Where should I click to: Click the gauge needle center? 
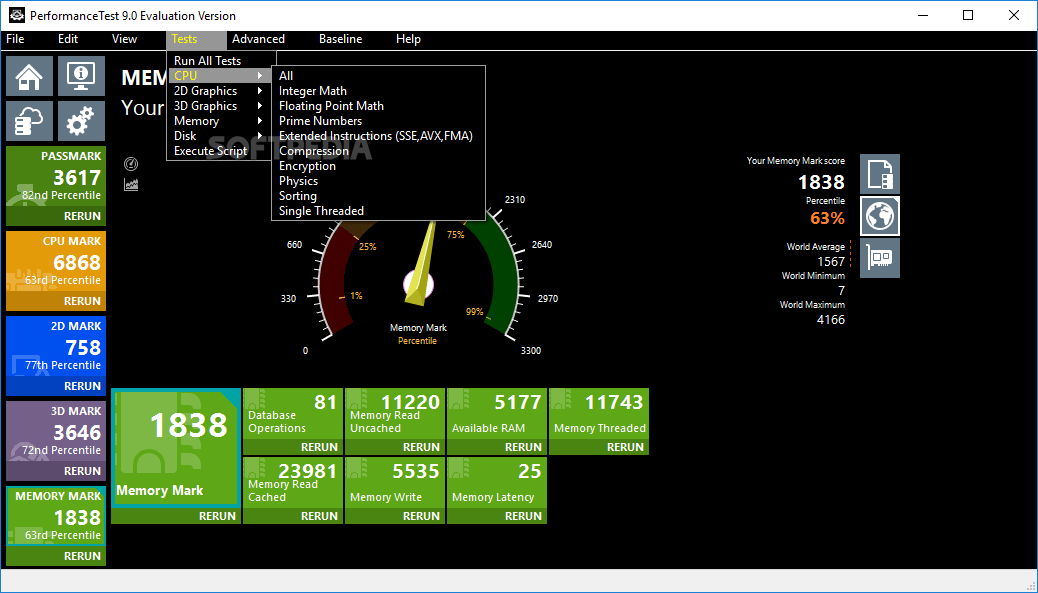click(418, 285)
